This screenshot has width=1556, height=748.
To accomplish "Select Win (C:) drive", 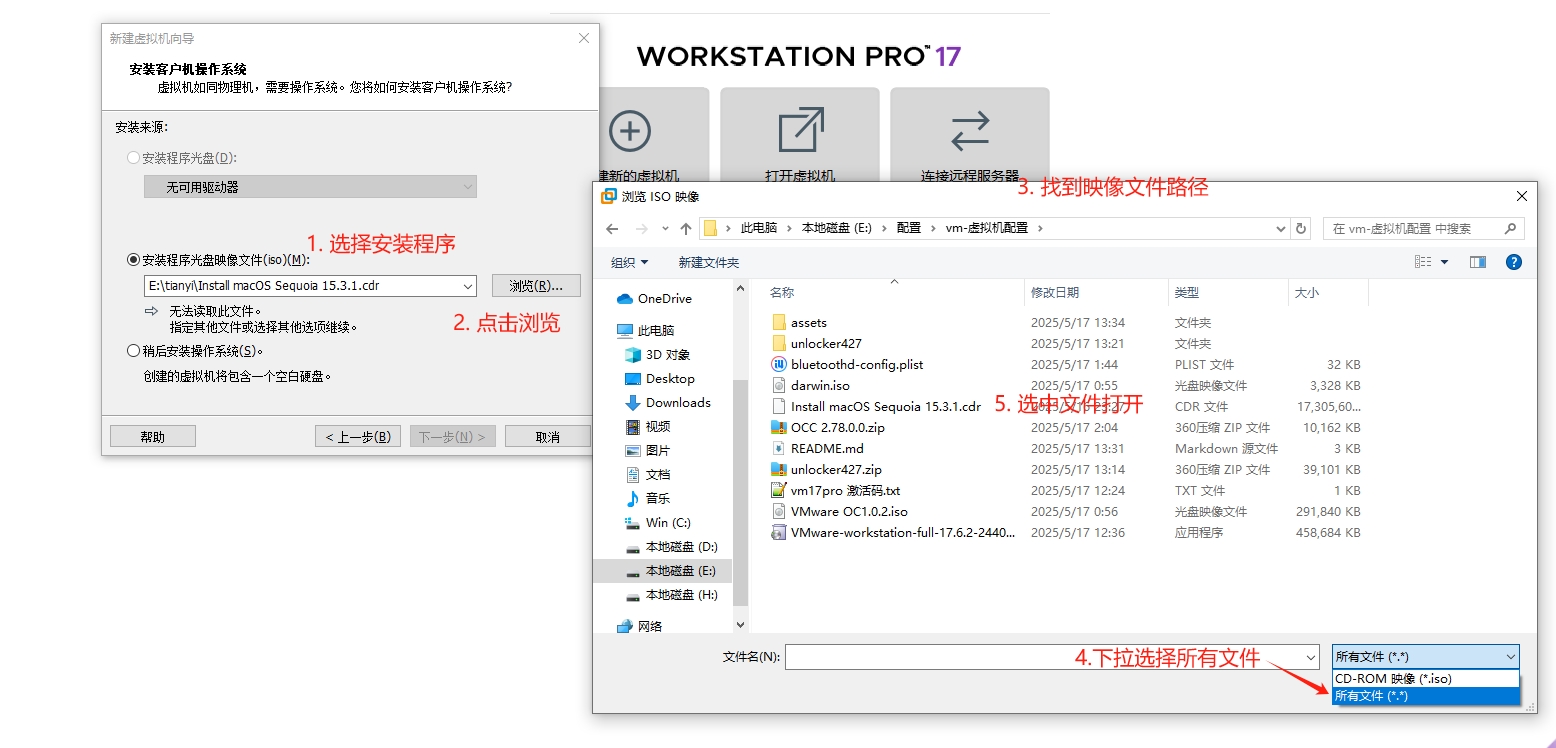I will 657,522.
